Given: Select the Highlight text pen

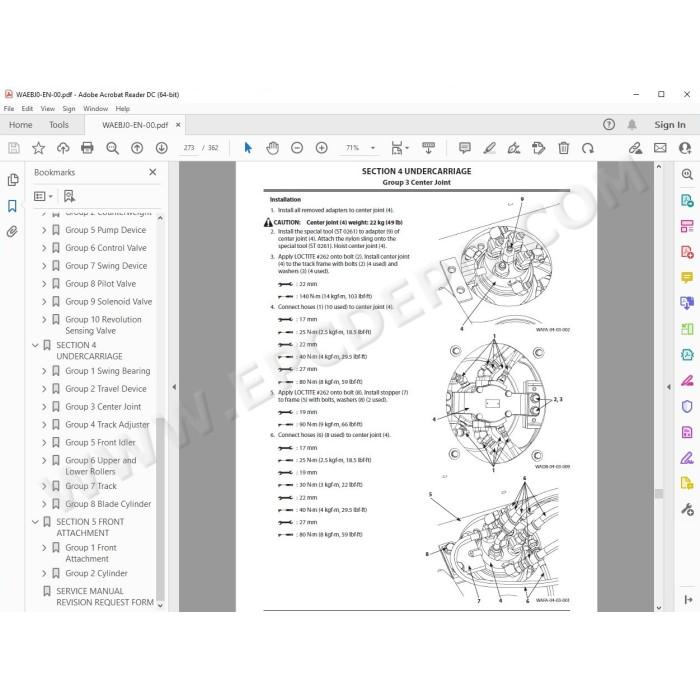Looking at the screenshot, I should pos(489,148).
